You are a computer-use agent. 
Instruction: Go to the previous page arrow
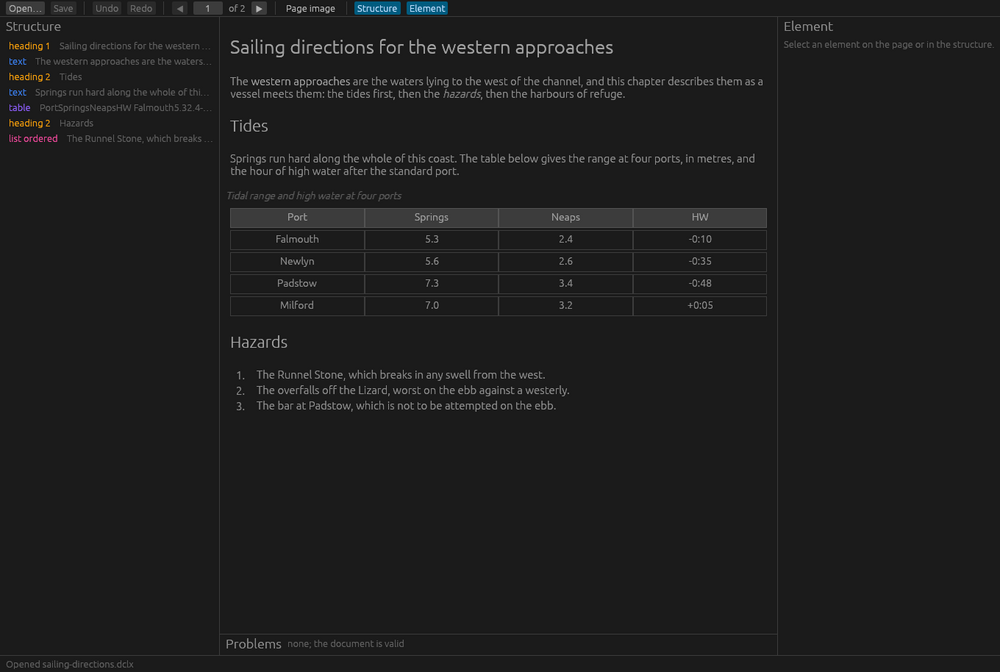(x=180, y=8)
